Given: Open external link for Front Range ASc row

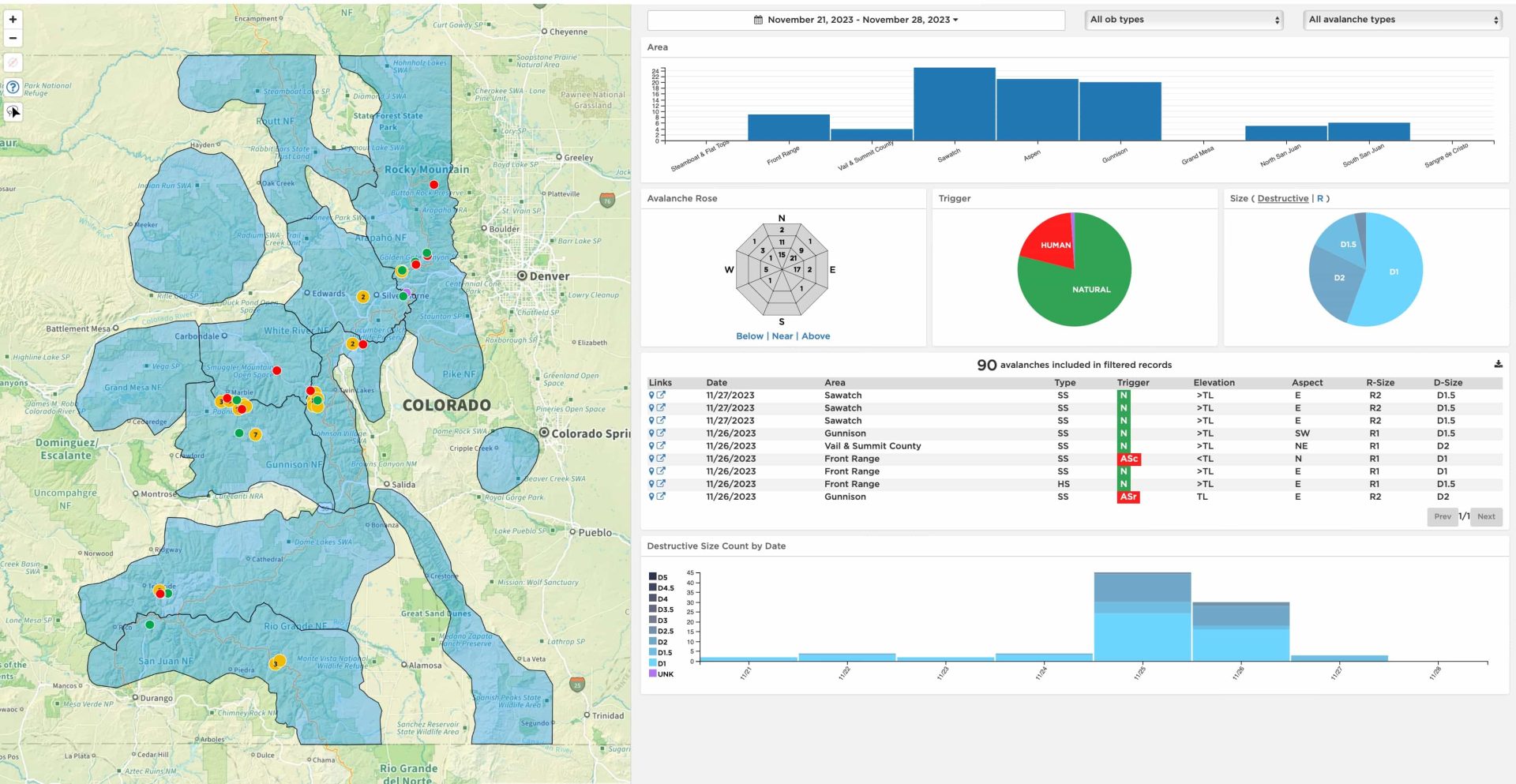Looking at the screenshot, I should 661,459.
